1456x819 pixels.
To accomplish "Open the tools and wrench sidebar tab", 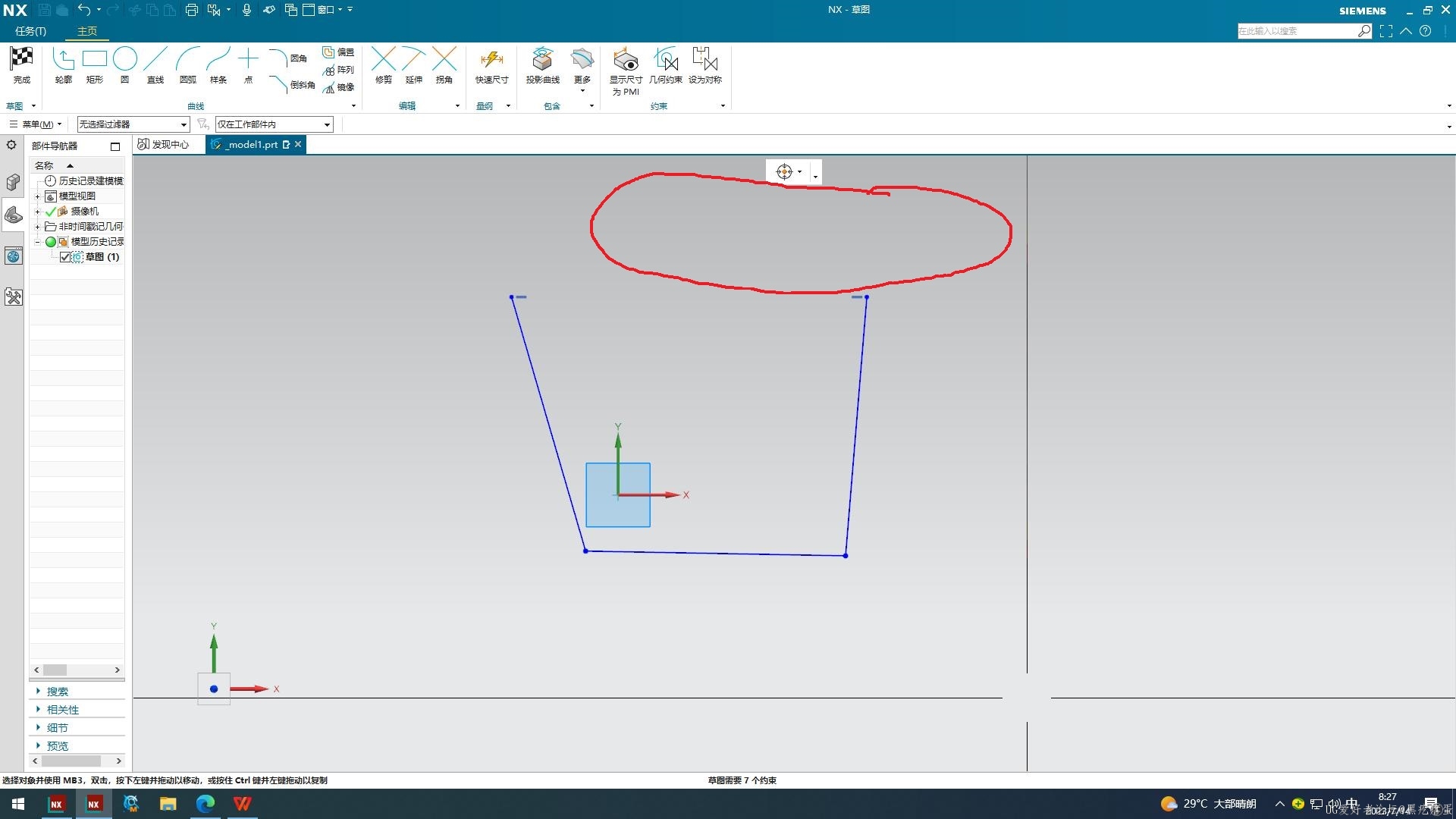I will click(x=13, y=297).
